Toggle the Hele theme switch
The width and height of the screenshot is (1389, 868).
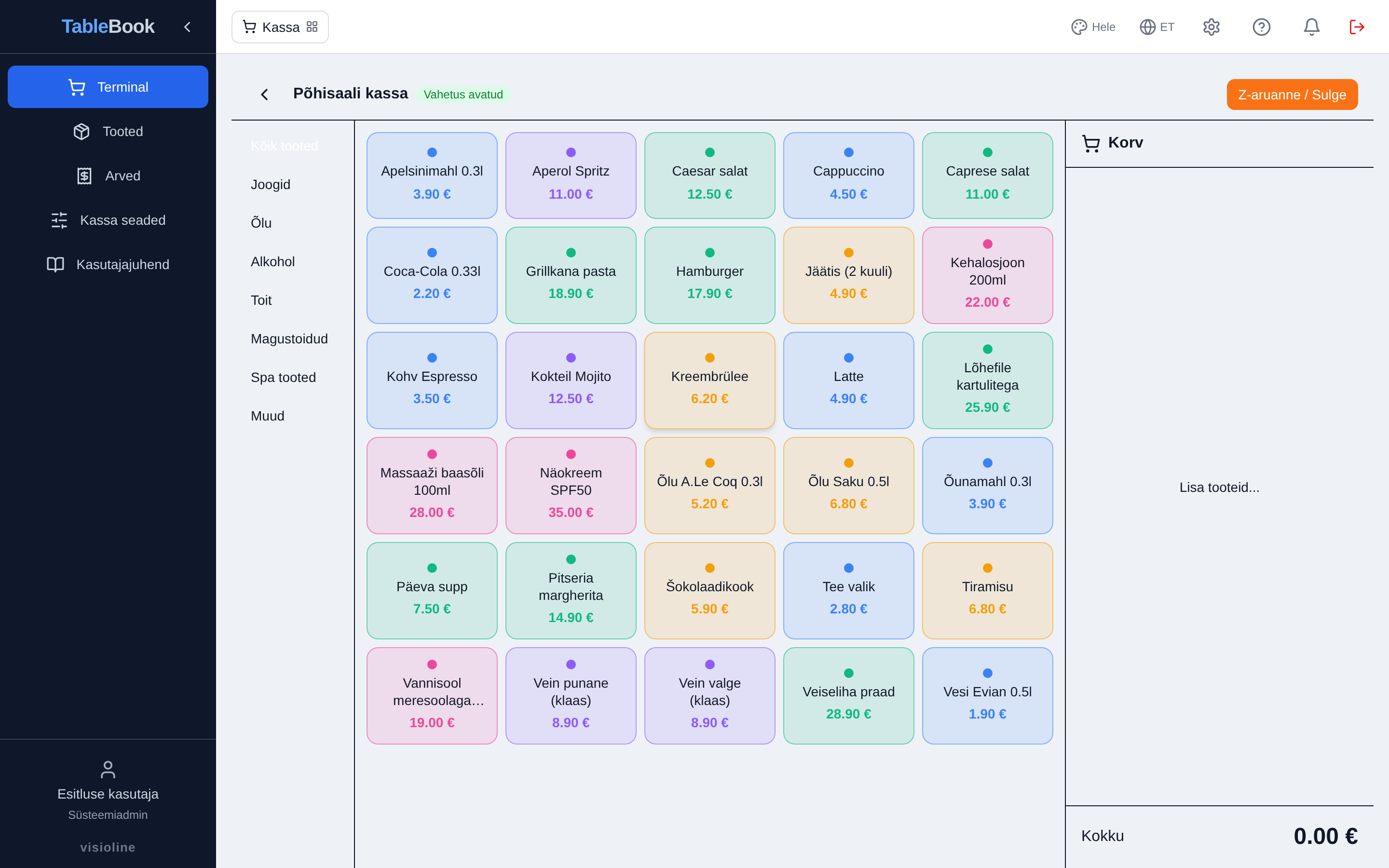pos(1093,27)
